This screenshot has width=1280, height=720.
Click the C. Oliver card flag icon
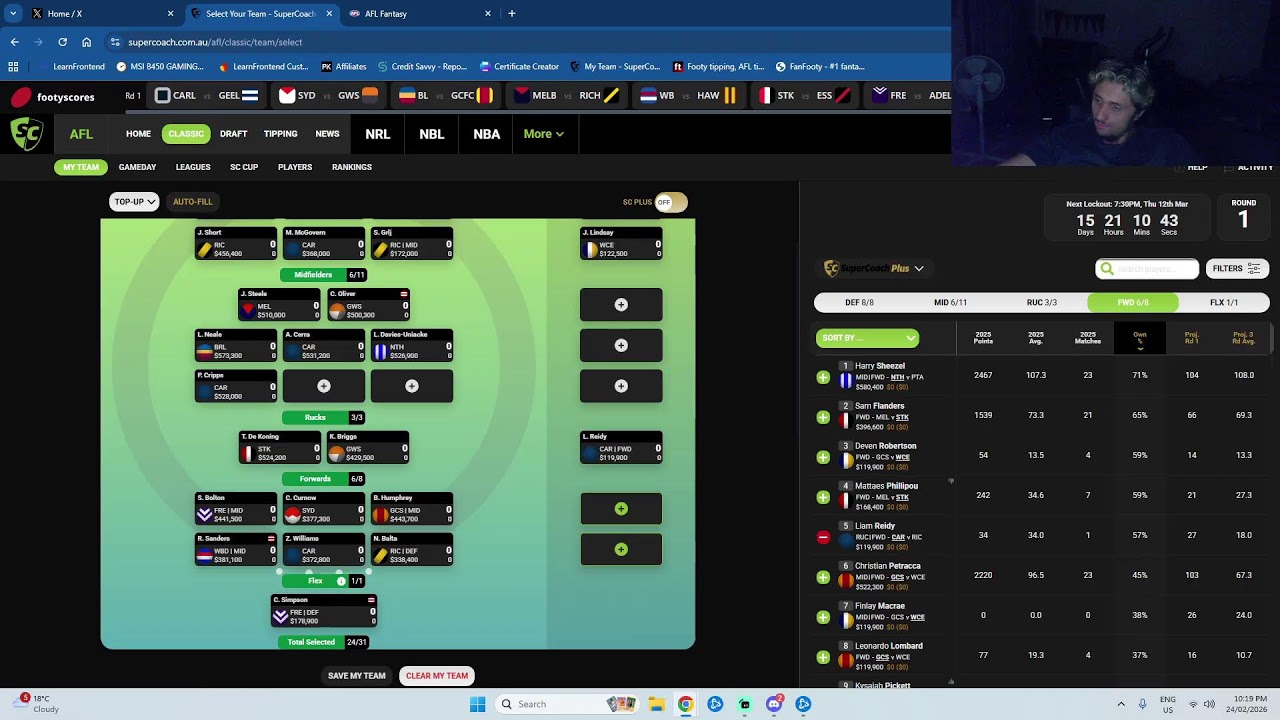[404, 294]
